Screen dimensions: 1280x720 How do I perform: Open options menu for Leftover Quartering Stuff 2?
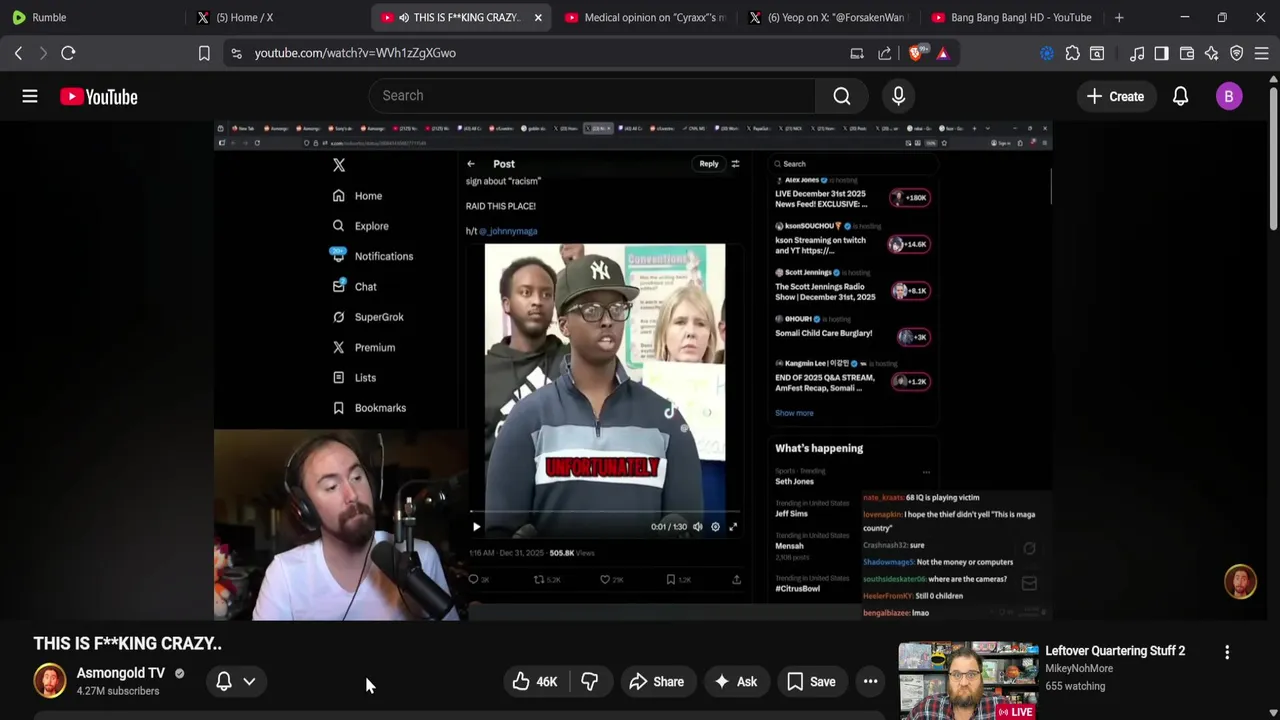pos(1227,652)
